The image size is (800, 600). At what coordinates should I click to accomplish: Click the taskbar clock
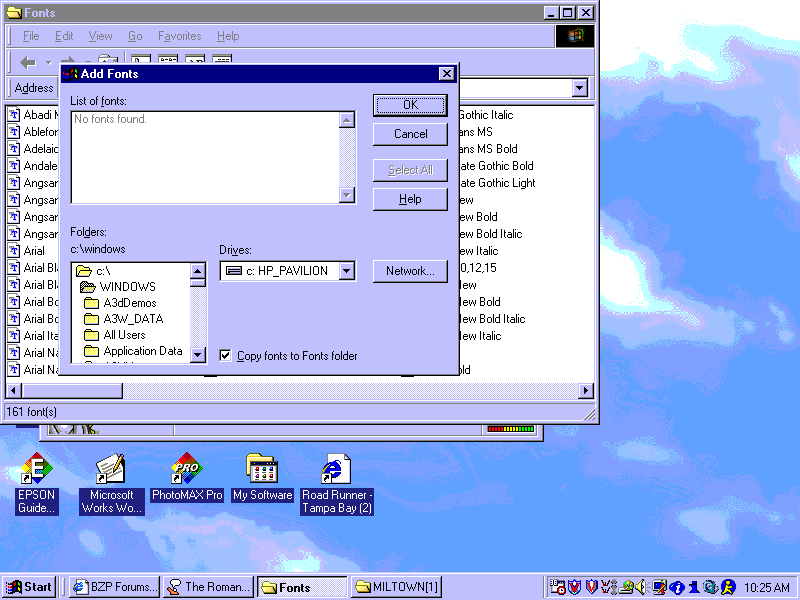(767, 588)
